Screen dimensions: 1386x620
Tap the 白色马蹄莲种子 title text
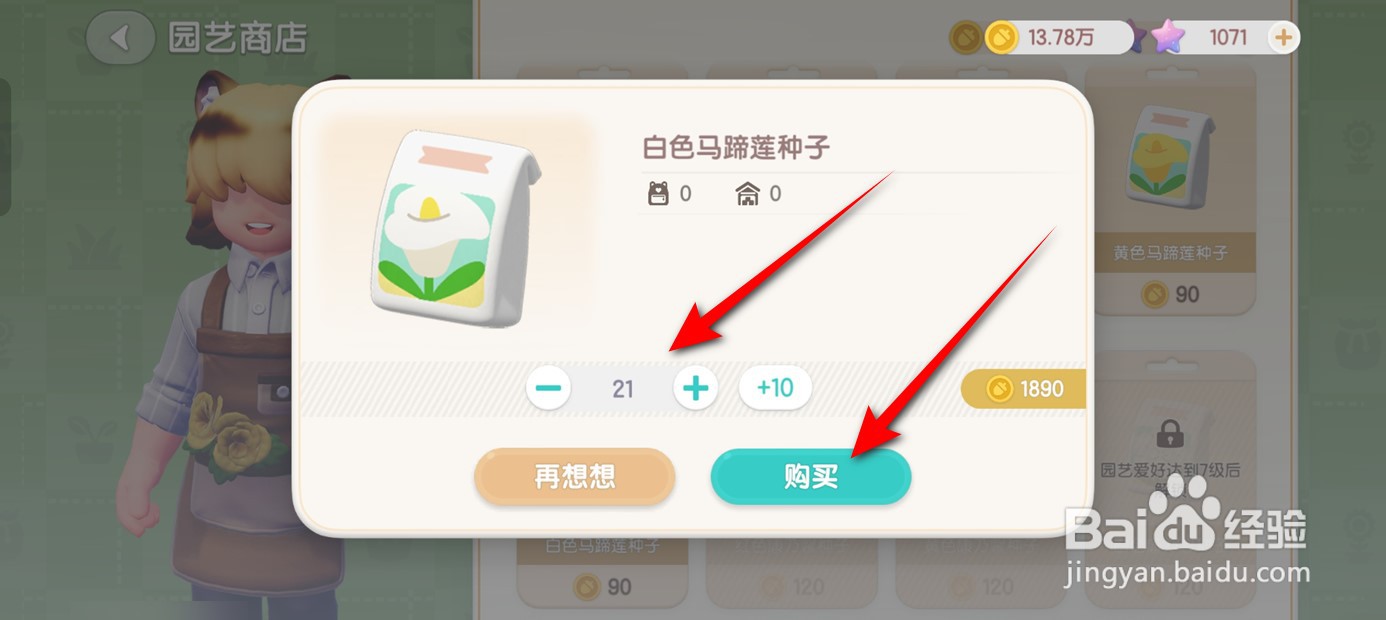point(736,148)
